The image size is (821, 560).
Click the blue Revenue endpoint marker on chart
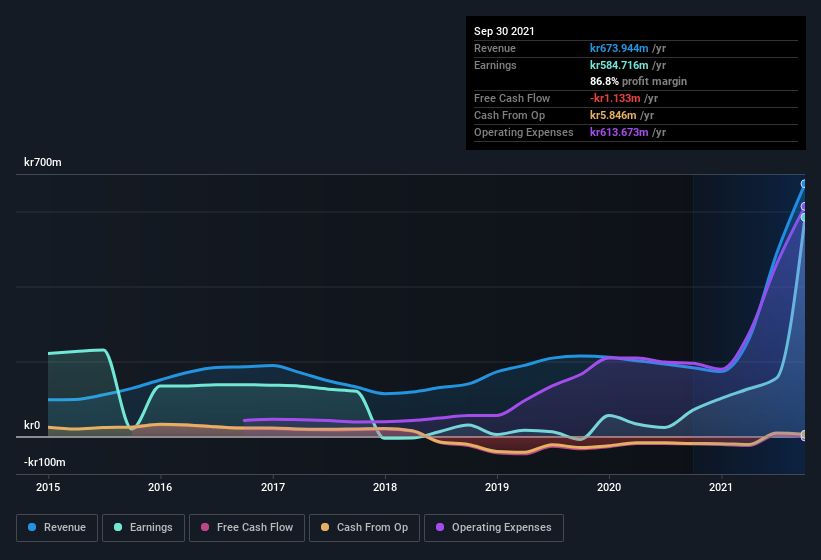pyautogui.click(x=804, y=184)
